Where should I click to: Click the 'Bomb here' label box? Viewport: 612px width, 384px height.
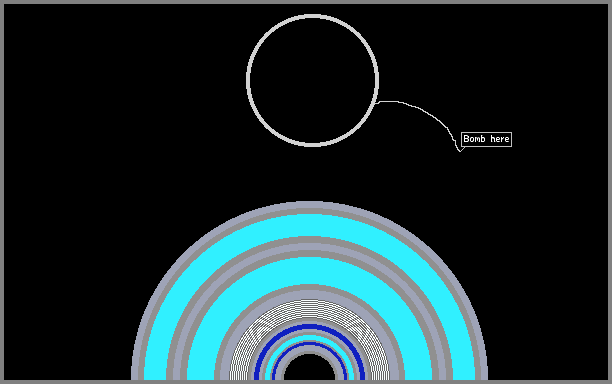pyautogui.click(x=486, y=139)
